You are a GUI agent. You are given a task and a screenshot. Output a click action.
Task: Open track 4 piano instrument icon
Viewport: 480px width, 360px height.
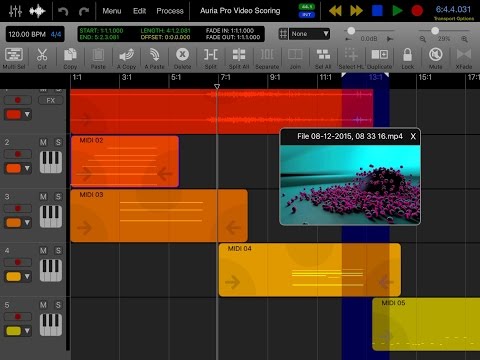pos(51,270)
